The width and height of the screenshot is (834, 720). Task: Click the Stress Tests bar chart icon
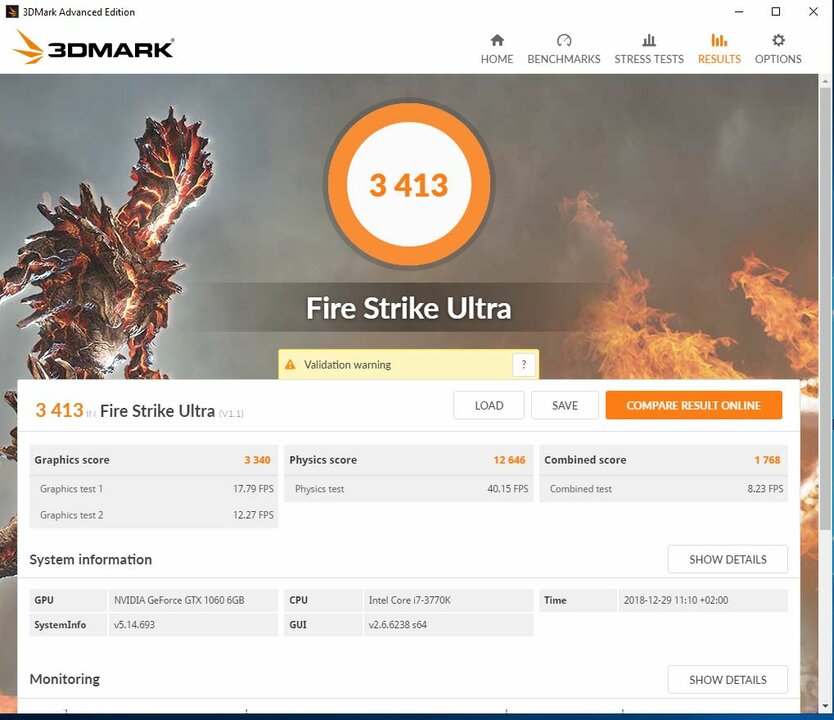(x=649, y=40)
